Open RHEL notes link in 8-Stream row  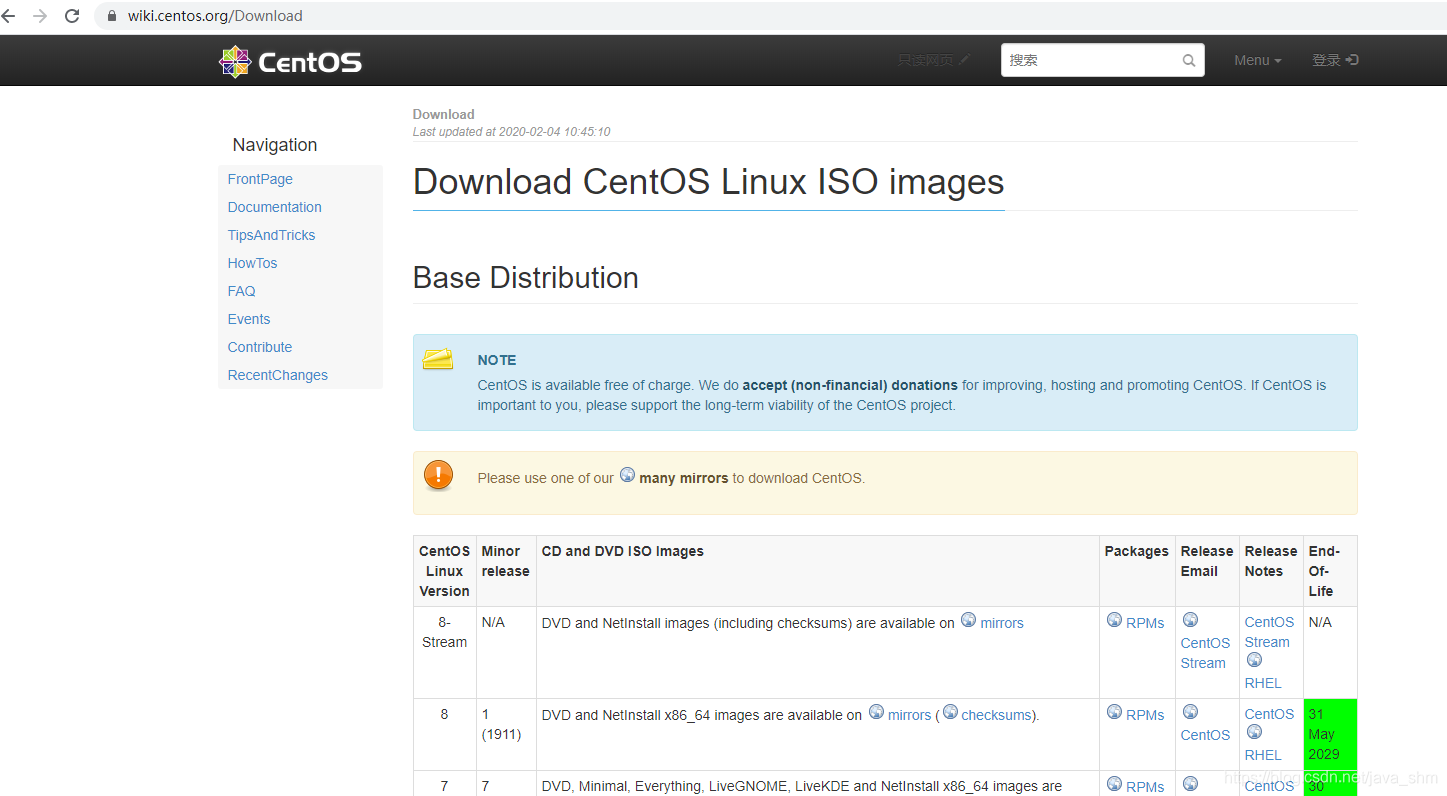[1263, 683]
